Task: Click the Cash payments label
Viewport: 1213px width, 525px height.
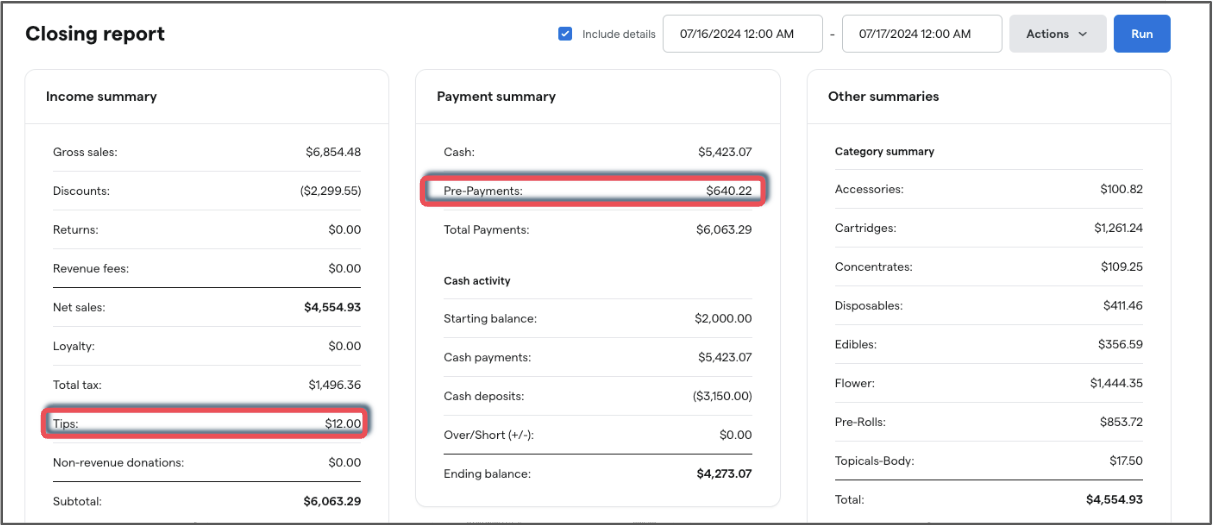Action: pos(488,358)
